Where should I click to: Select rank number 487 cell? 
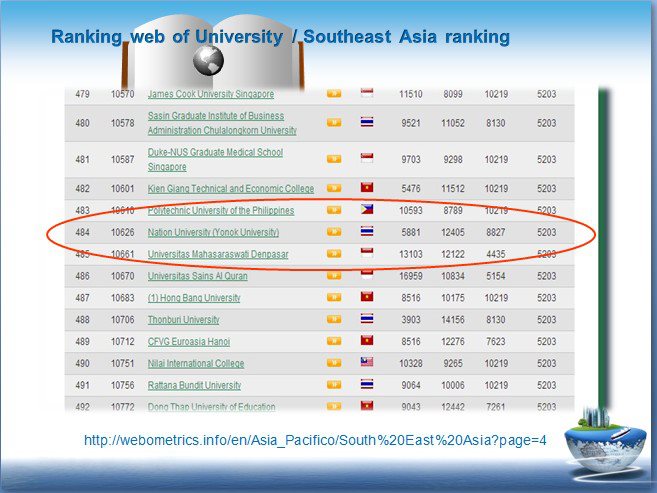point(83,298)
